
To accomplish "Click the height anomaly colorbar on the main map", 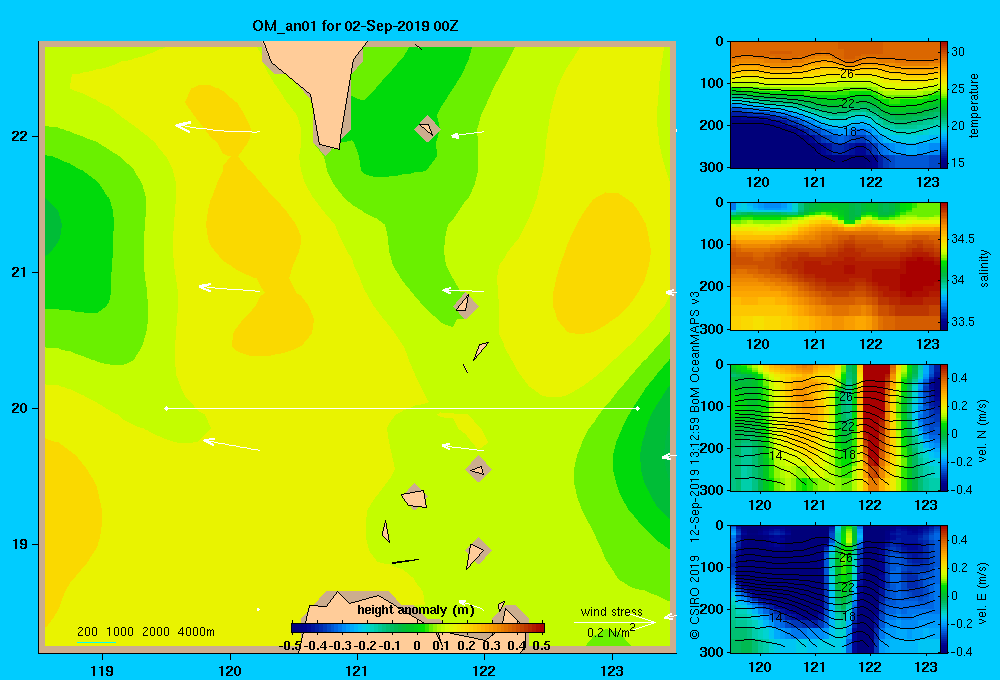I will coord(418,628).
